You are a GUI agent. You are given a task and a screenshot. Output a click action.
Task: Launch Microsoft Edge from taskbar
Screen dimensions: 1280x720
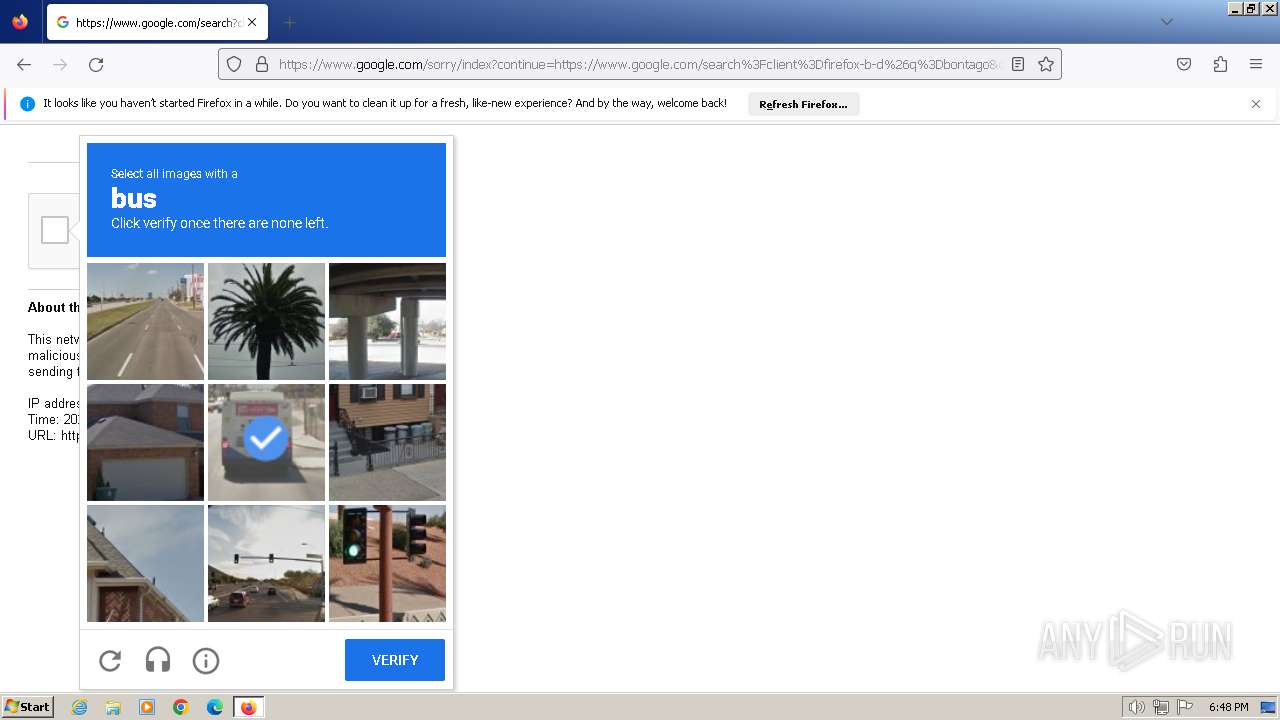pyautogui.click(x=215, y=707)
